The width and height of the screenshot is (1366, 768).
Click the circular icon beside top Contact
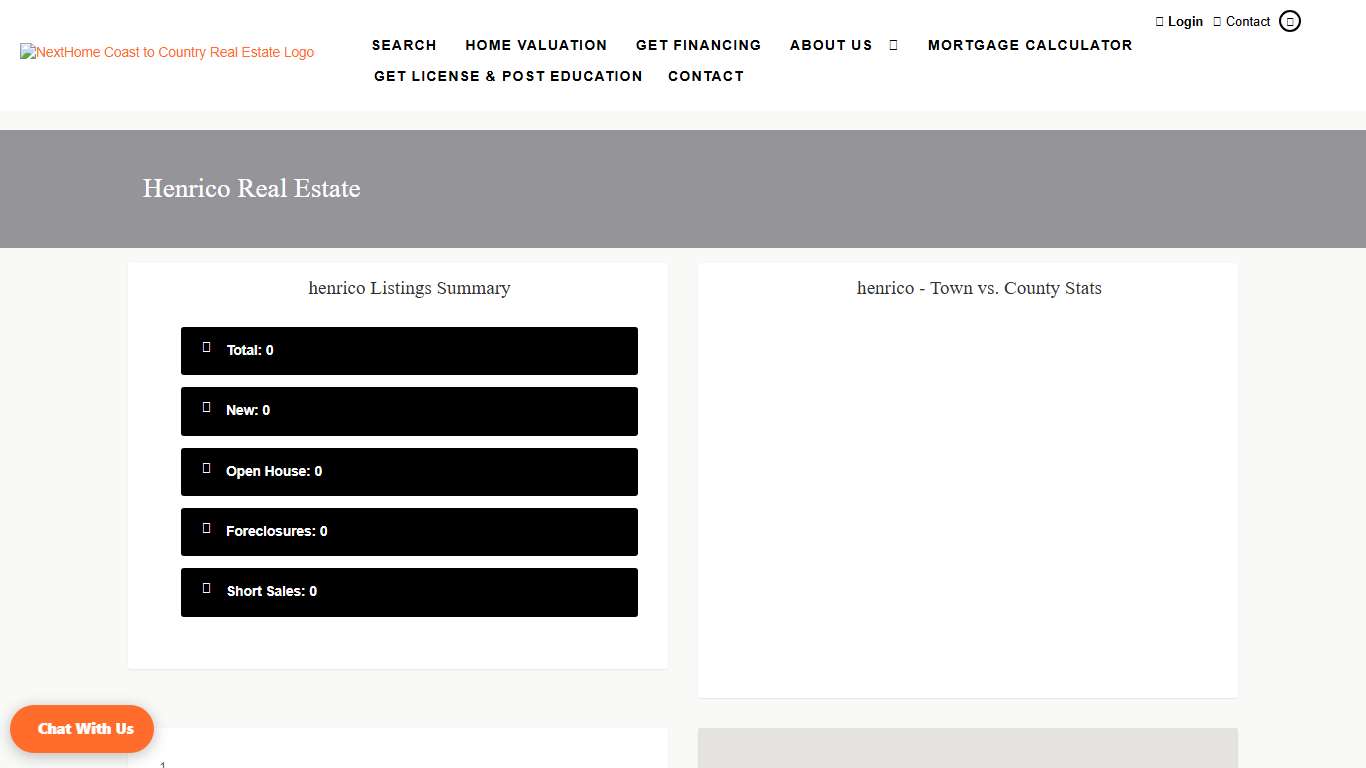tap(1290, 21)
